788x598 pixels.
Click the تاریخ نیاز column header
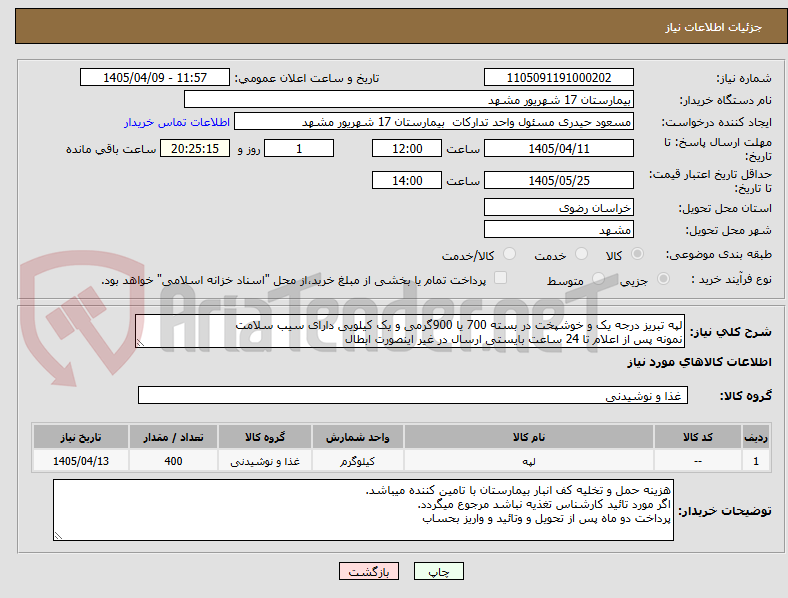tap(81, 437)
